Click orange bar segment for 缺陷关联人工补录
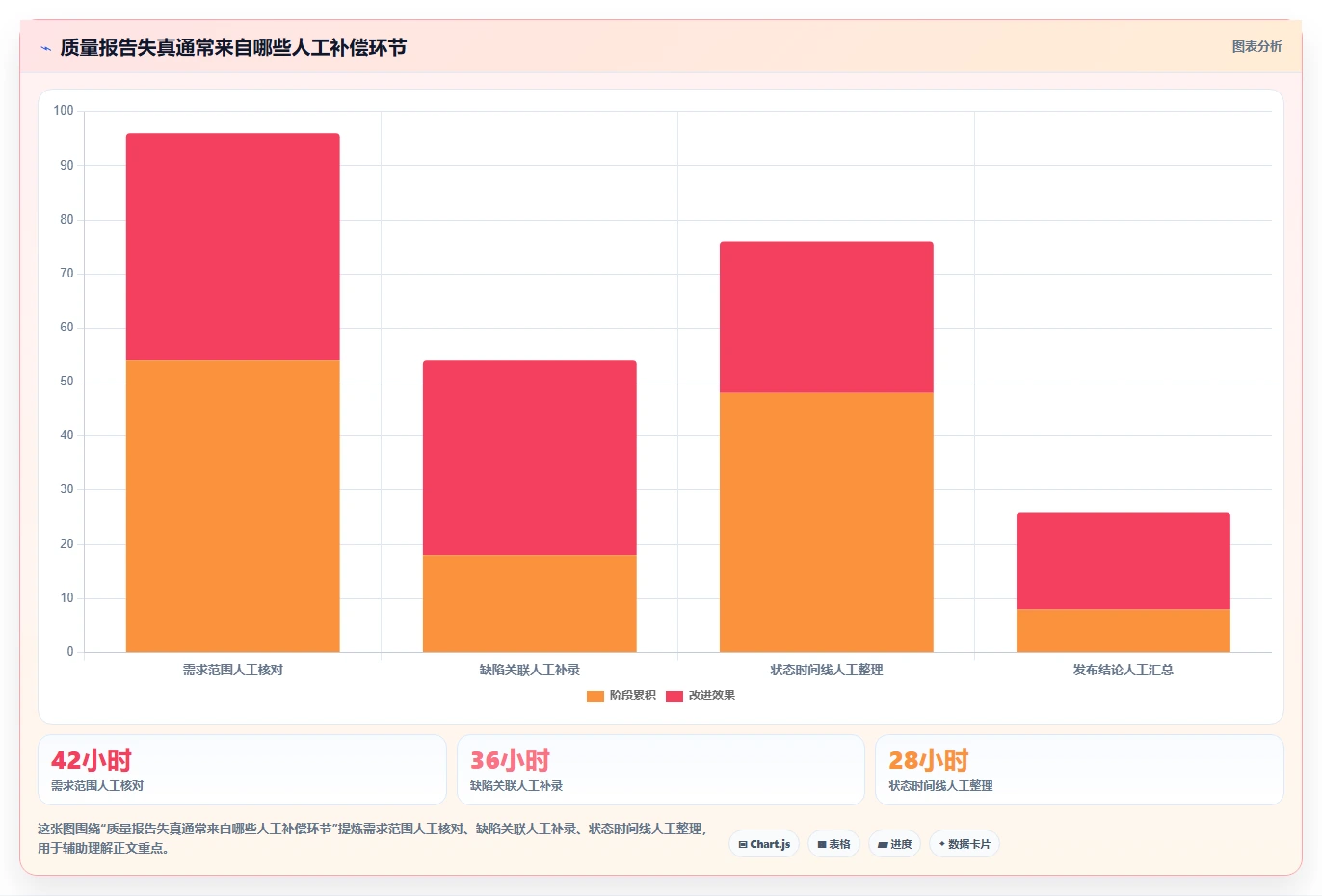Image resolution: width=1322 pixels, height=896 pixels. tap(530, 603)
